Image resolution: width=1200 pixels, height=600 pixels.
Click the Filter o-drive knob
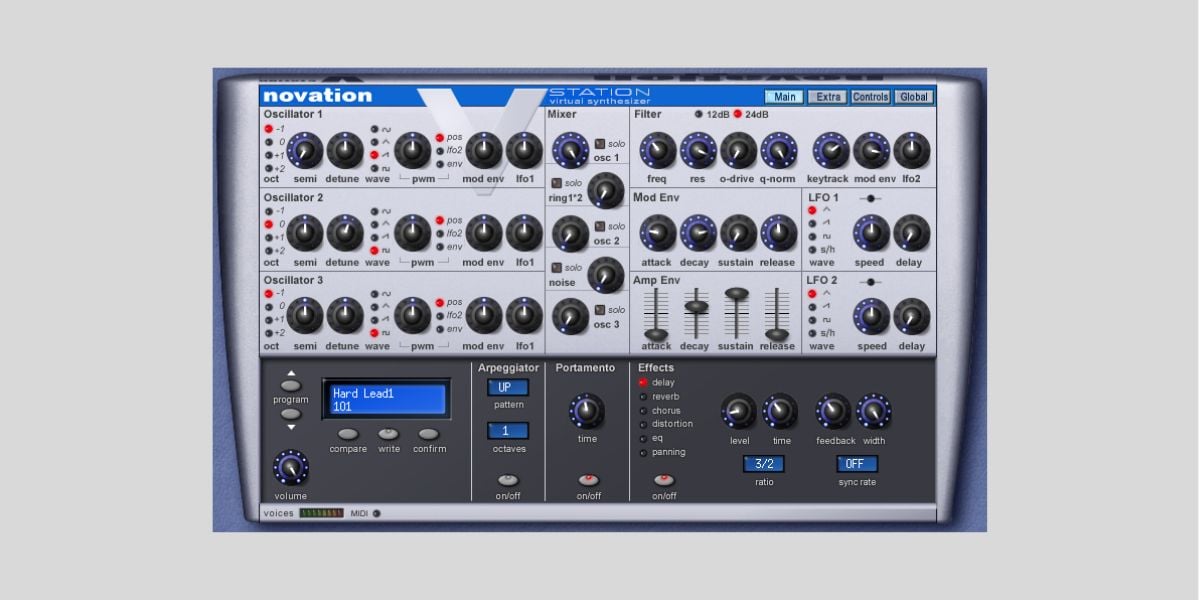738,150
